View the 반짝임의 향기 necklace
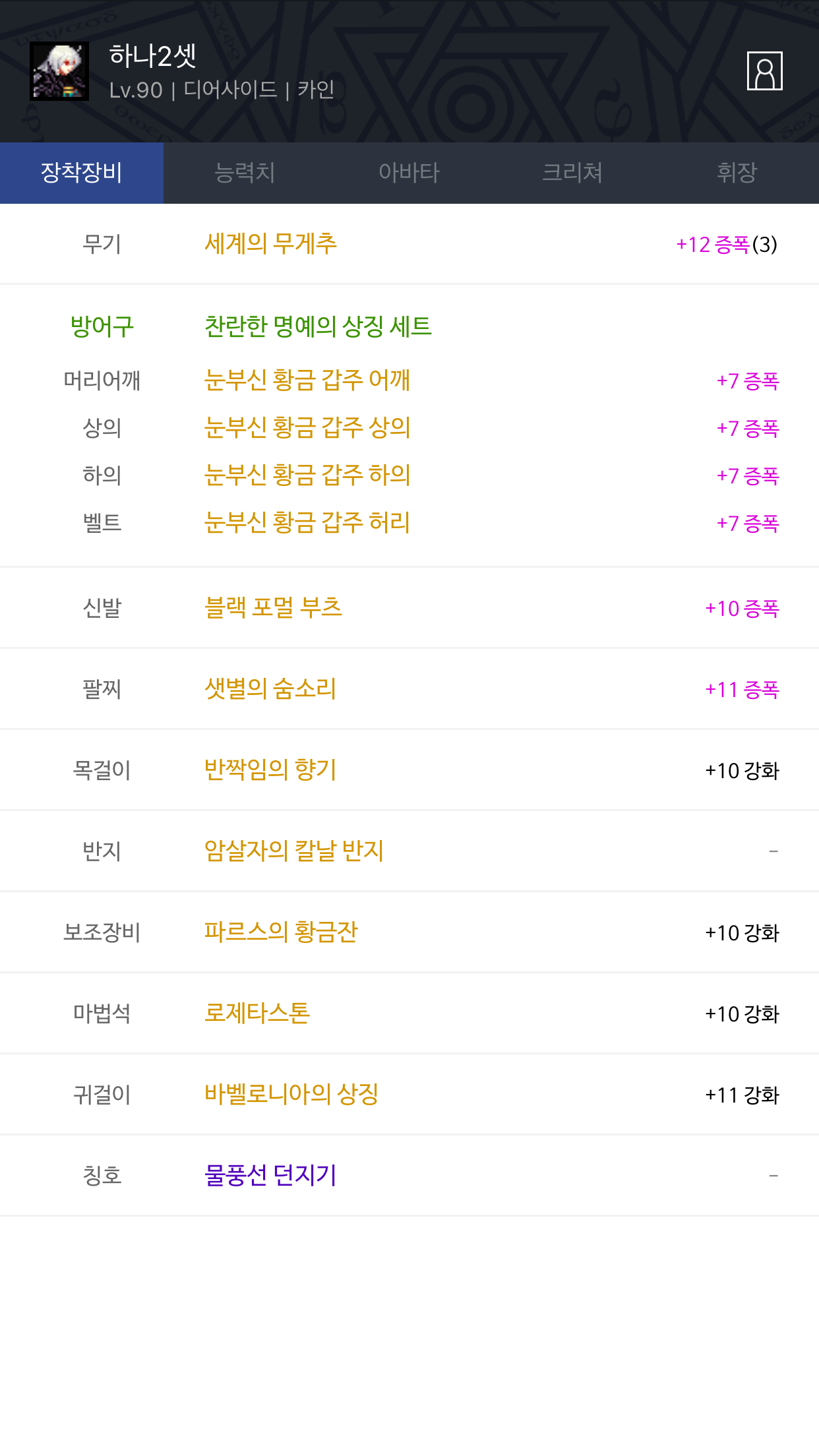 click(x=270, y=770)
